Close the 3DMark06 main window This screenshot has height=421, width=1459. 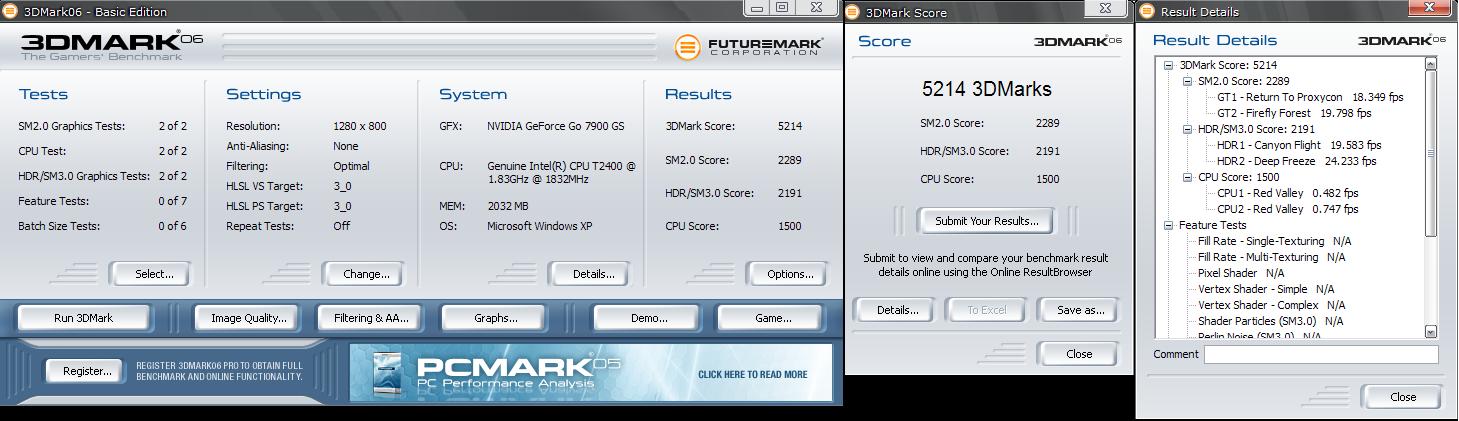point(817,7)
